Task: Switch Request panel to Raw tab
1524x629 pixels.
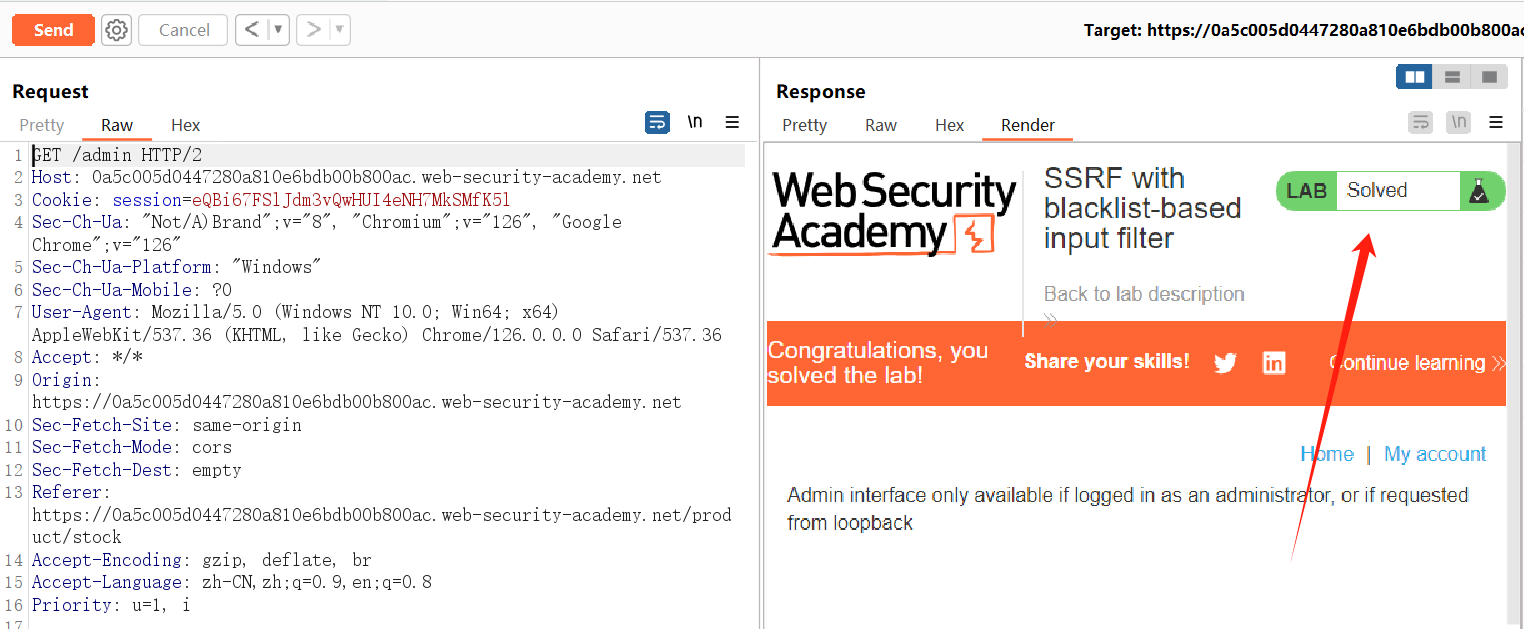Action: pyautogui.click(x=117, y=125)
